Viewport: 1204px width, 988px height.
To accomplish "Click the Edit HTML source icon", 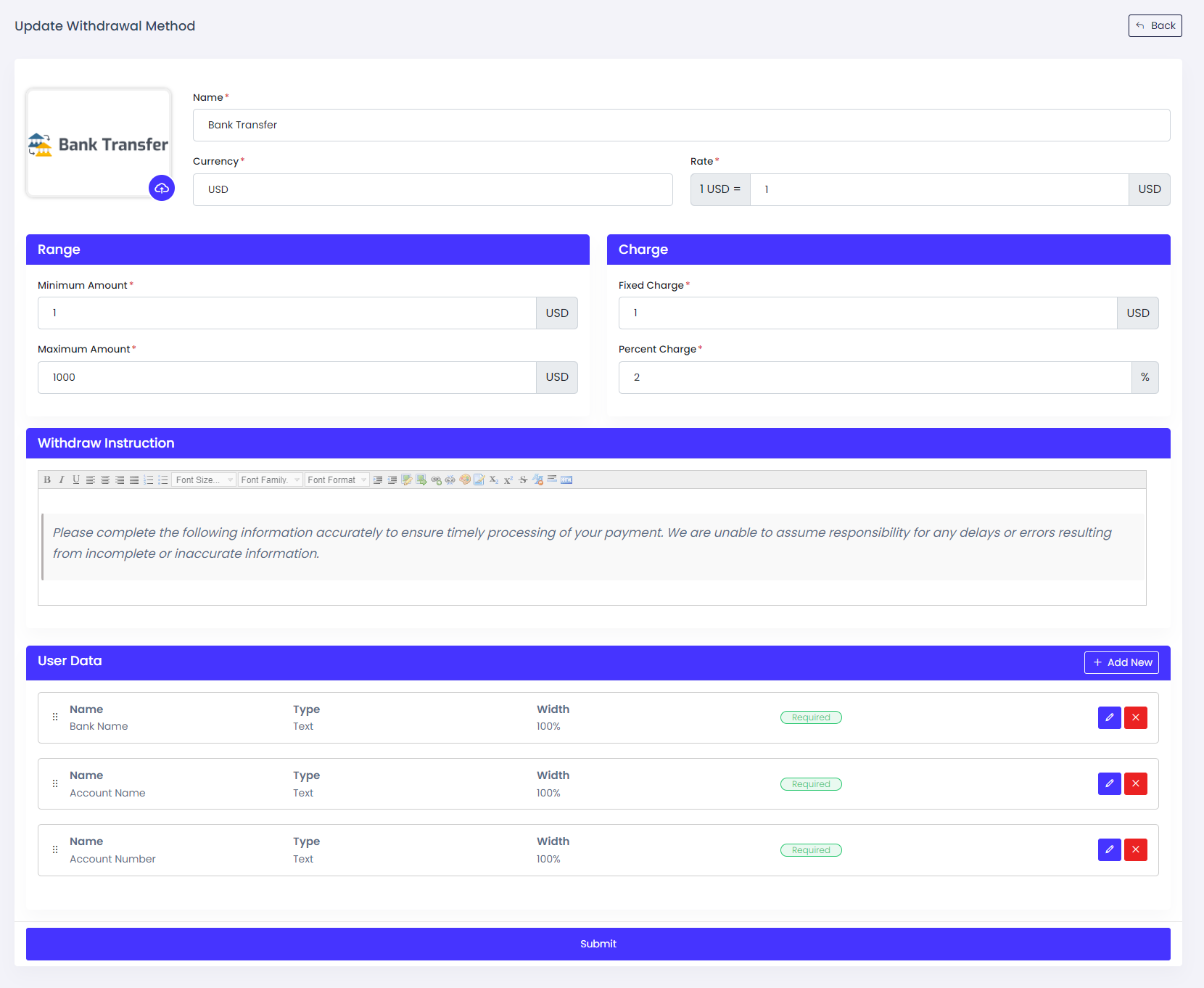I will (566, 480).
